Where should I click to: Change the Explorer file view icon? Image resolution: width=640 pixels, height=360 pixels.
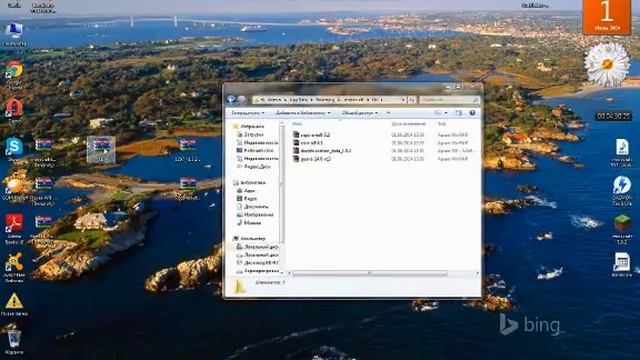[438, 113]
